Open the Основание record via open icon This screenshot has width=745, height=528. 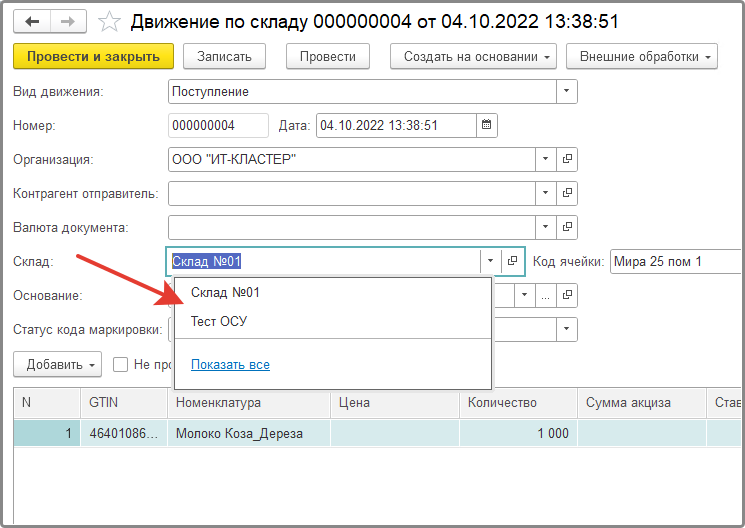567,295
